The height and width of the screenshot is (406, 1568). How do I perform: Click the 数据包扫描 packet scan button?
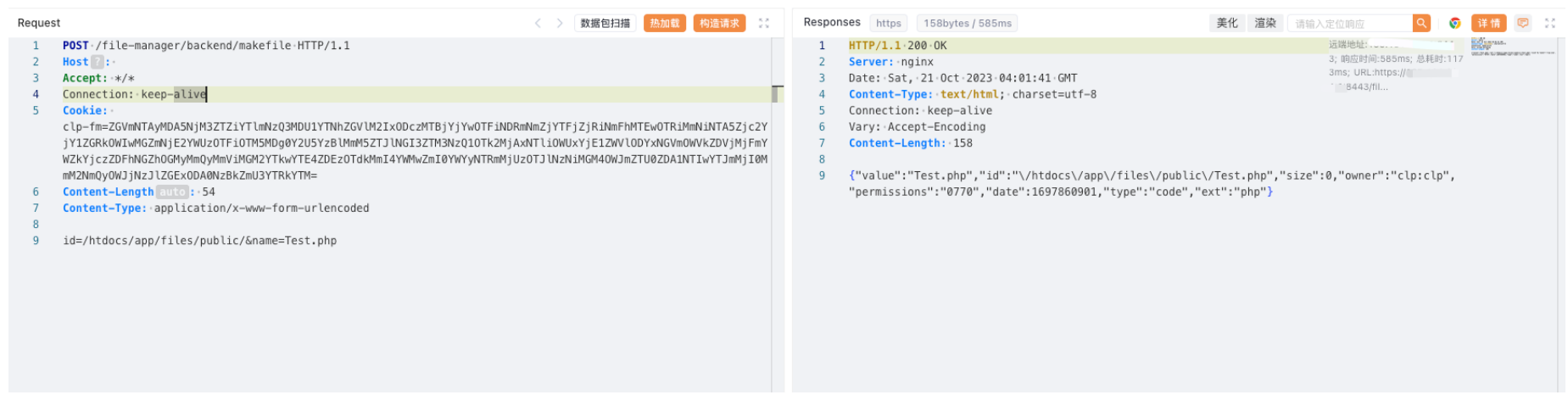coord(605,23)
